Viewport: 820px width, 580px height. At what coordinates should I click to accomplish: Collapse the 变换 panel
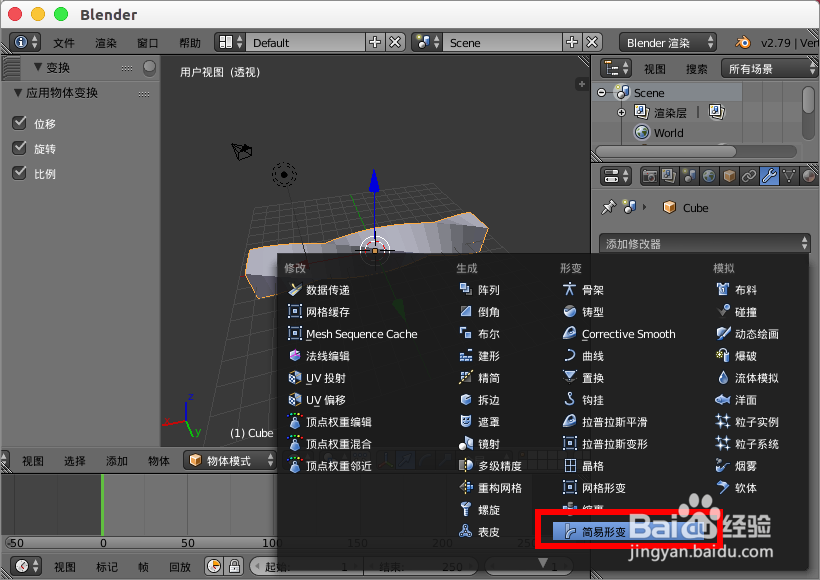[x=38, y=67]
